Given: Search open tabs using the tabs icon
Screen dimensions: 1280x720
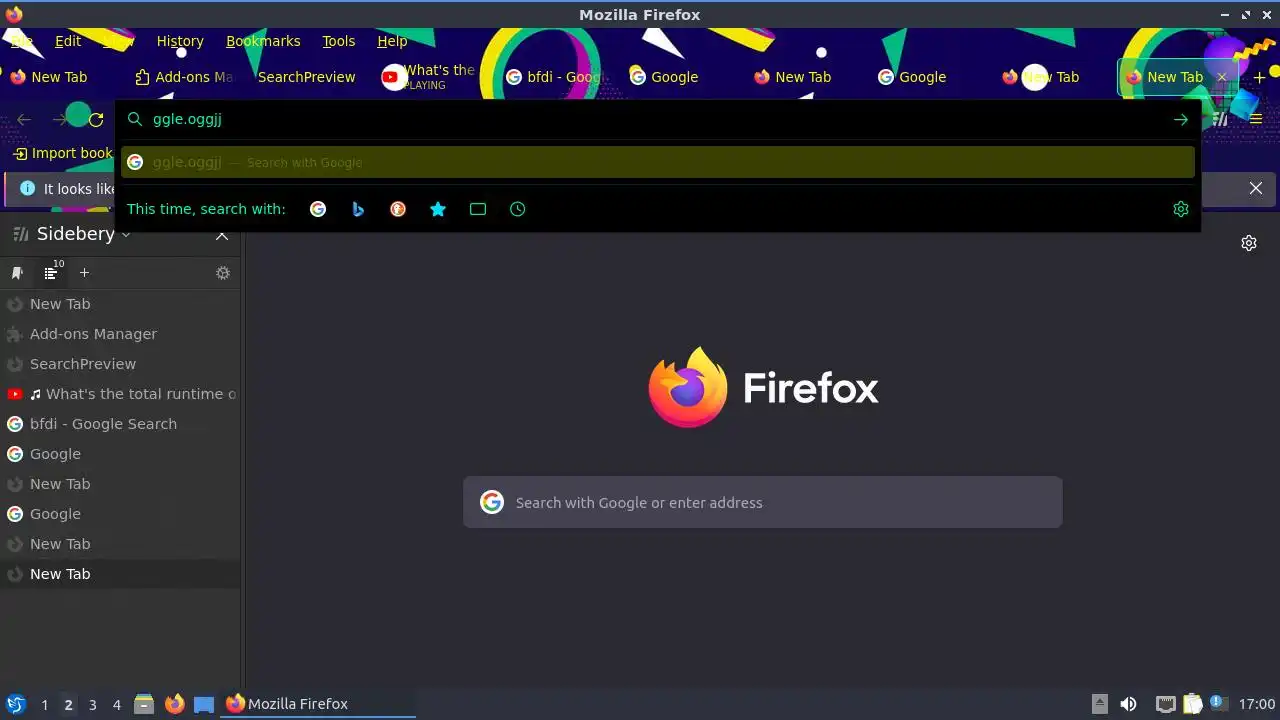Looking at the screenshot, I should [478, 209].
